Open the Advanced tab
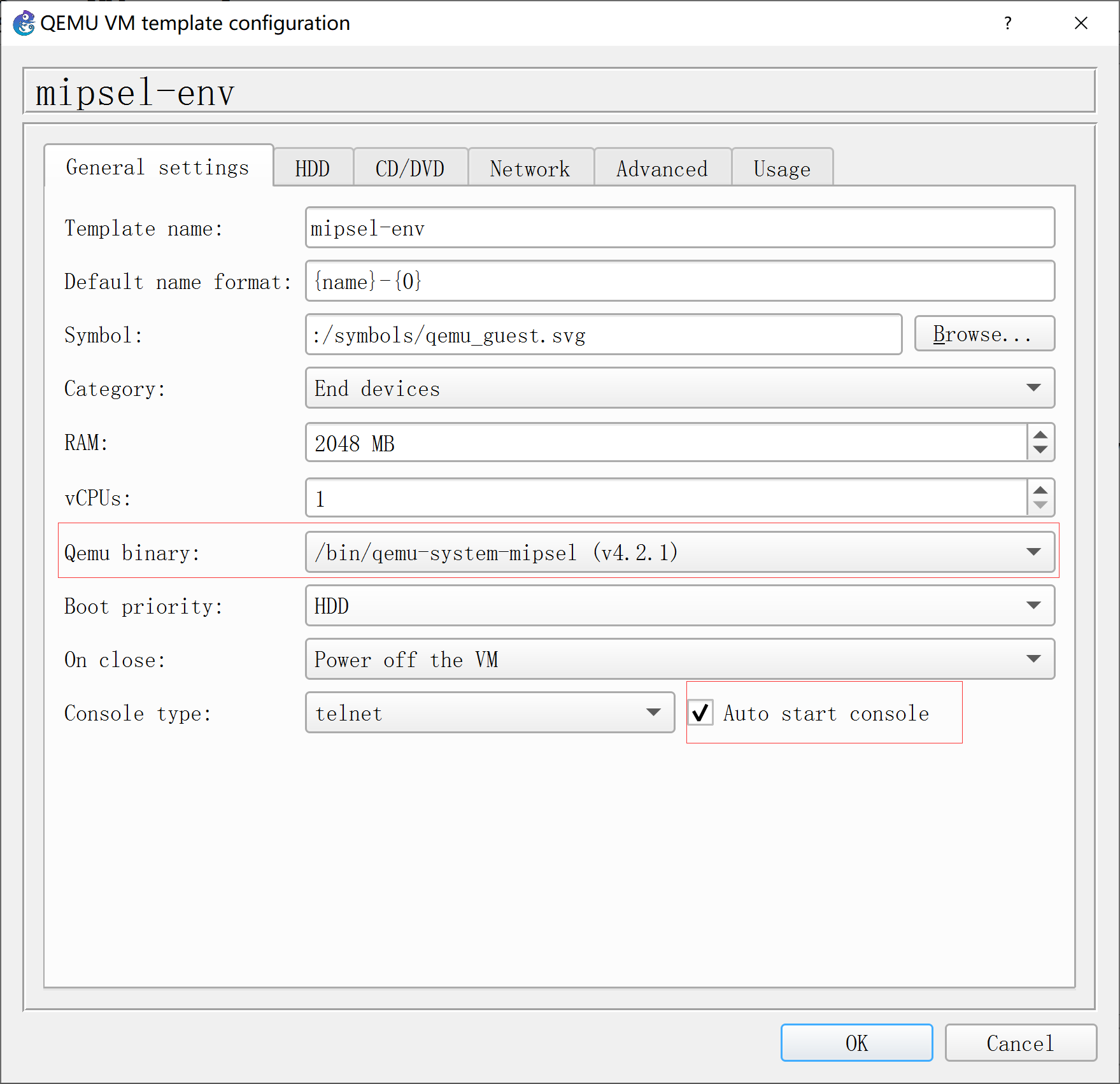 tap(662, 167)
